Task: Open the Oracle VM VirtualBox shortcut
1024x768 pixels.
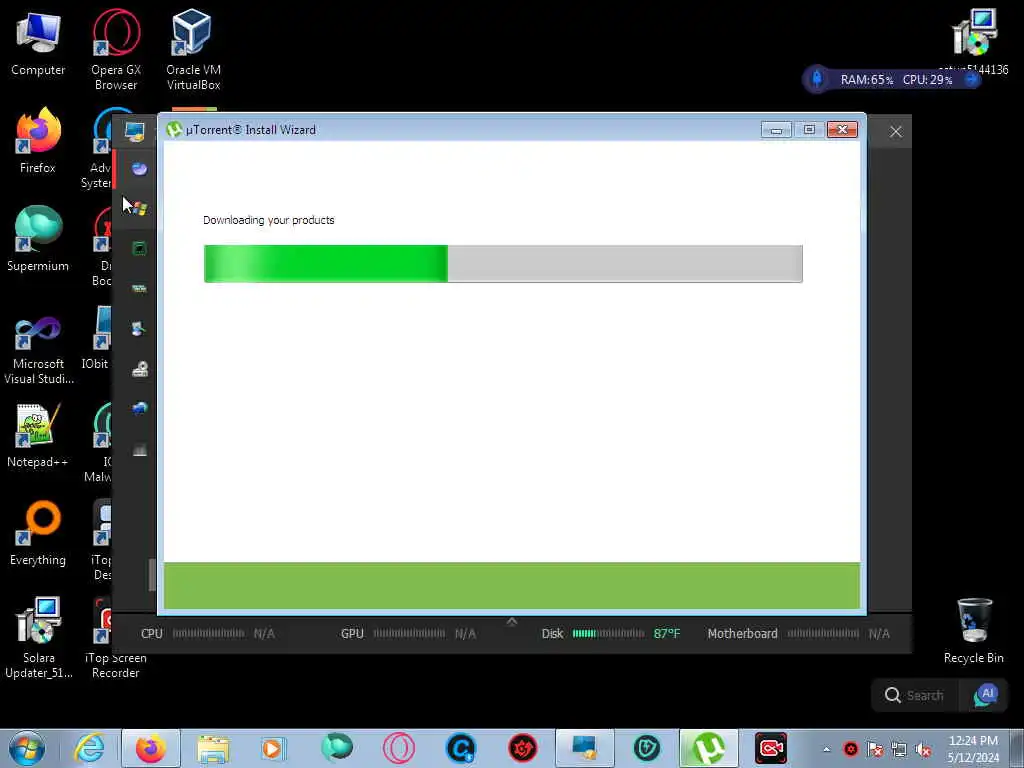Action: (193, 50)
